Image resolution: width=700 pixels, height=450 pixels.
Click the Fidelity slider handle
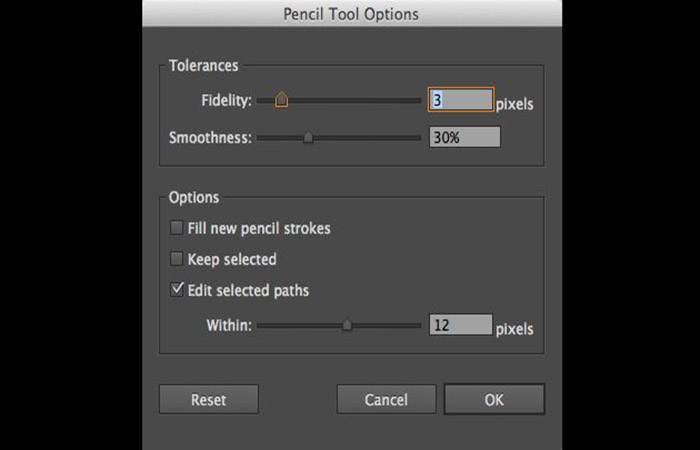[281, 100]
